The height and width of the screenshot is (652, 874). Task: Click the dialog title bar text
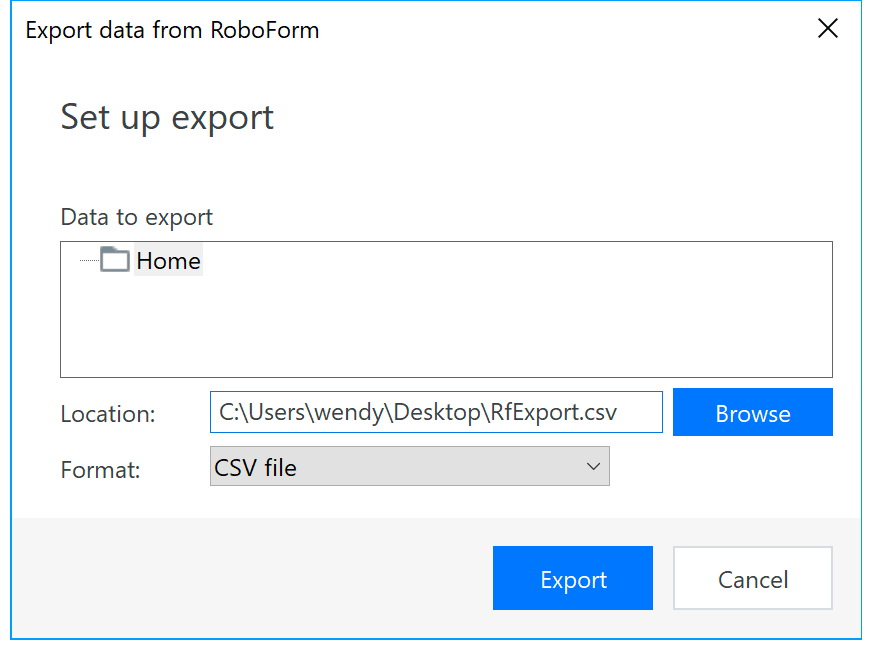(172, 30)
